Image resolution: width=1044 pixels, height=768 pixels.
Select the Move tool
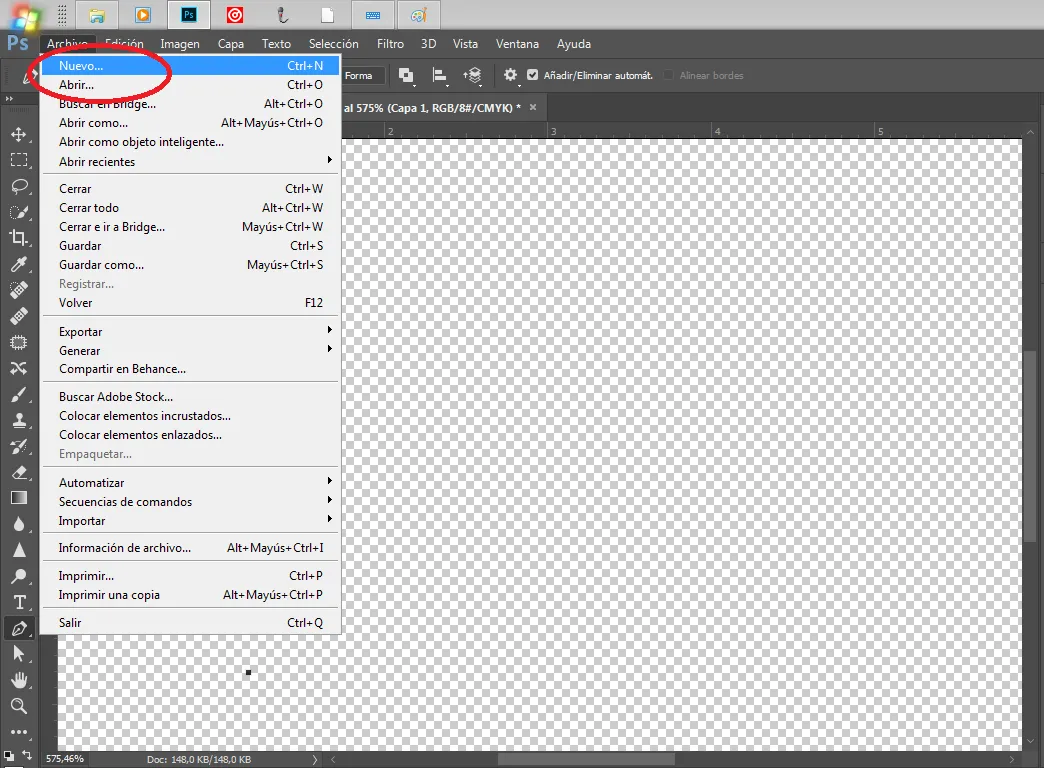point(19,135)
